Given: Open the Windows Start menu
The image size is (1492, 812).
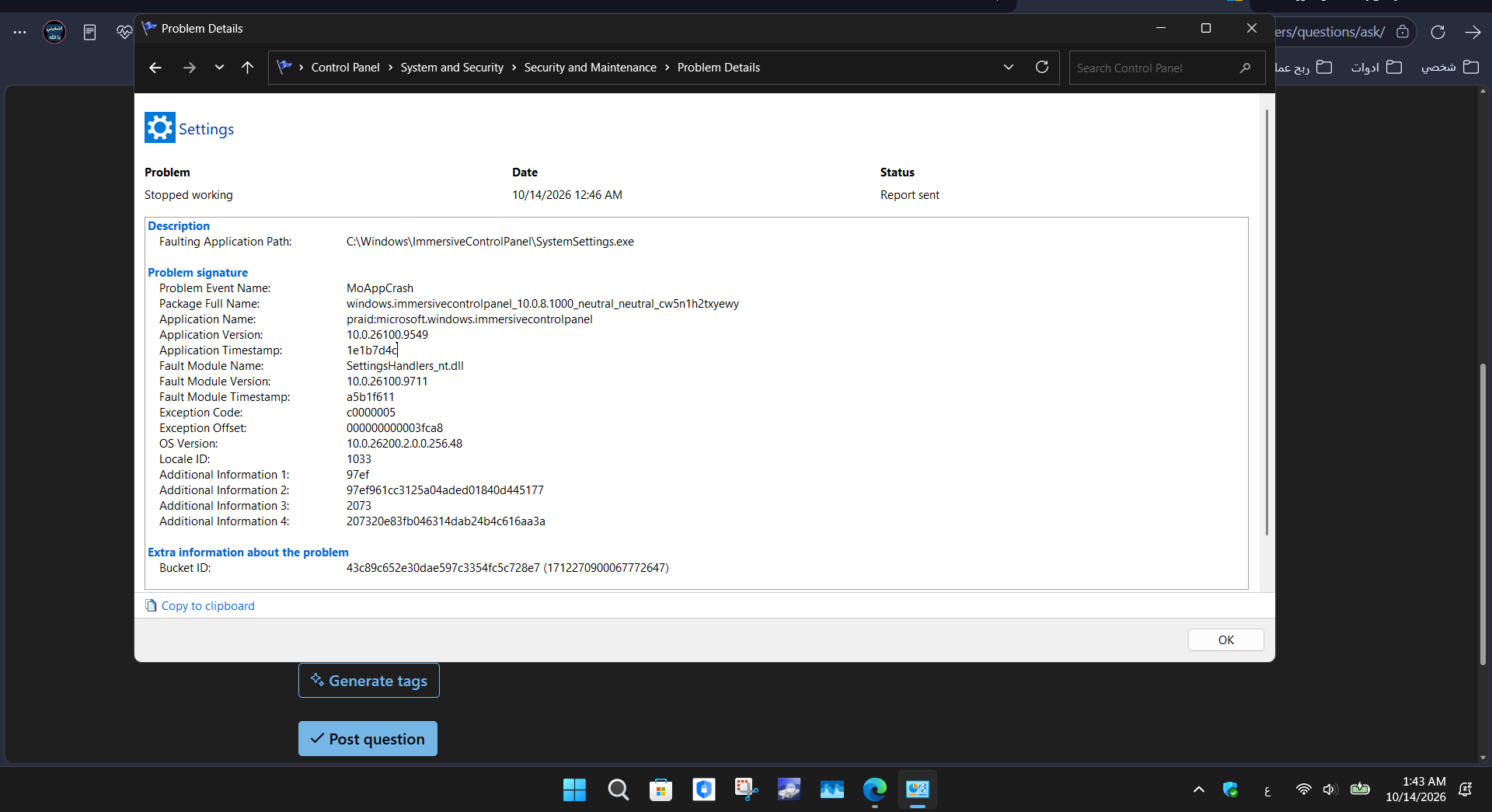Looking at the screenshot, I should (x=574, y=789).
